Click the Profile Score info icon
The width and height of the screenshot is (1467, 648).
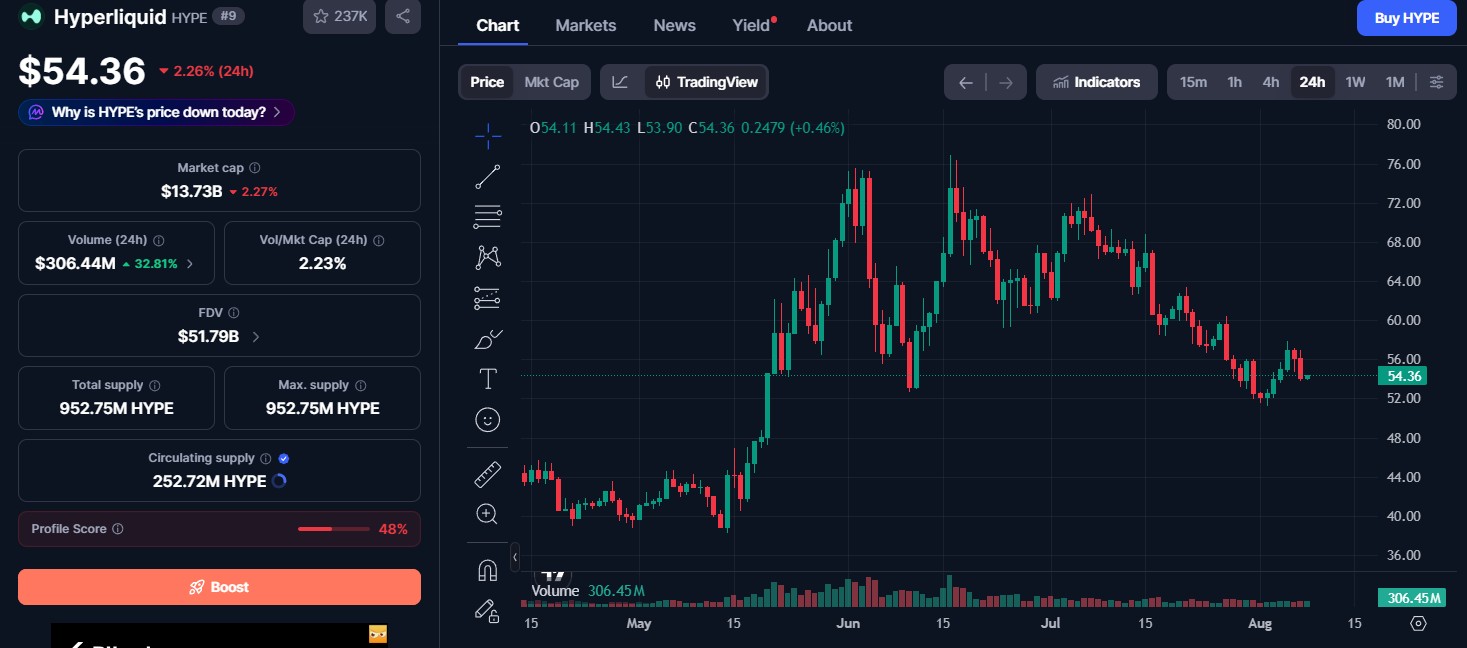tap(117, 529)
